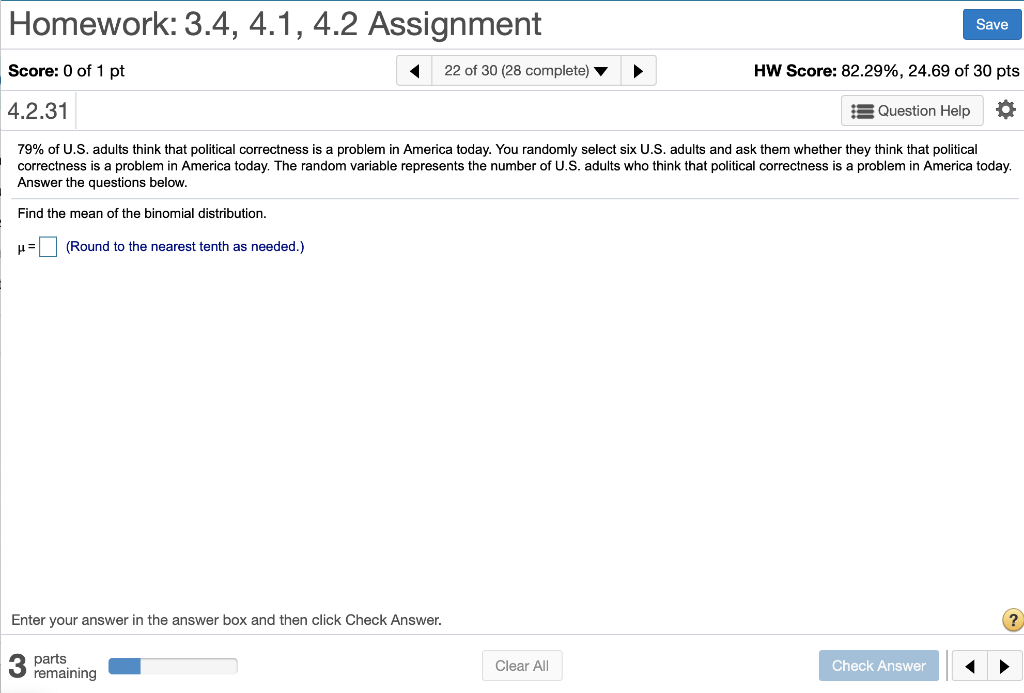Open the settings gear icon
Viewport: 1024px width, 693px height.
[1005, 110]
